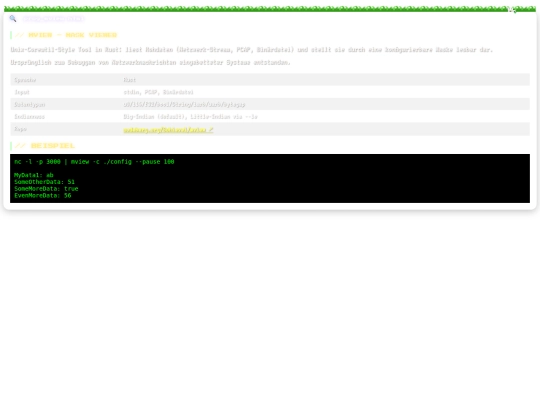Click the first paragraph starting "Unix-Coreutil-Style Tool in Rust"

(252, 50)
